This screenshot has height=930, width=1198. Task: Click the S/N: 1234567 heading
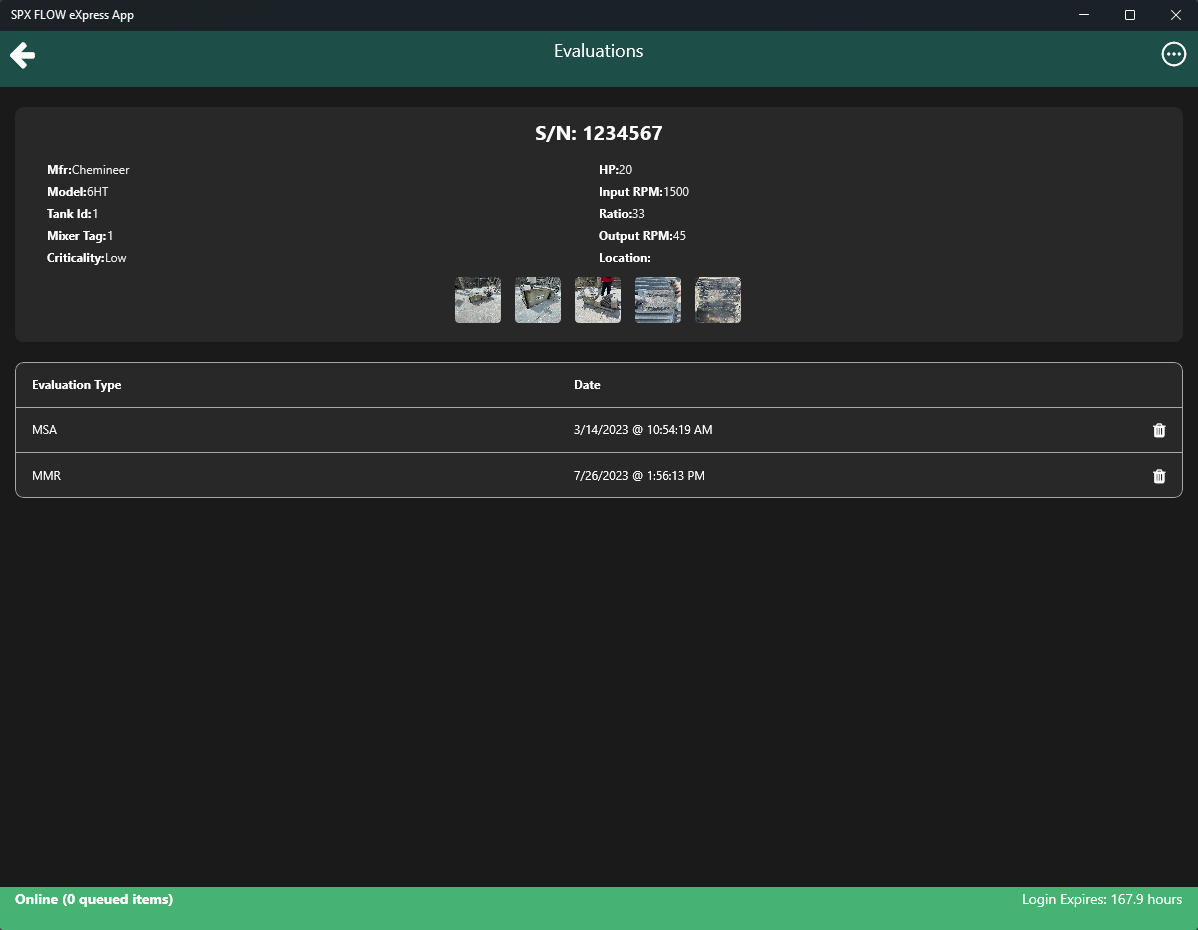[x=598, y=134]
